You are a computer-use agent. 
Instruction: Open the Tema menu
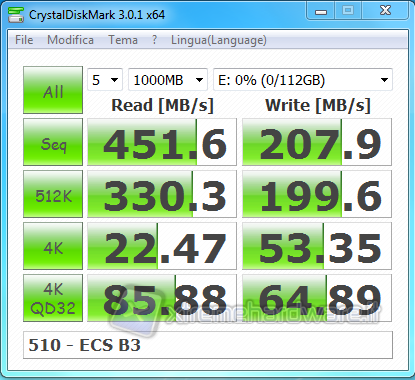pos(123,40)
